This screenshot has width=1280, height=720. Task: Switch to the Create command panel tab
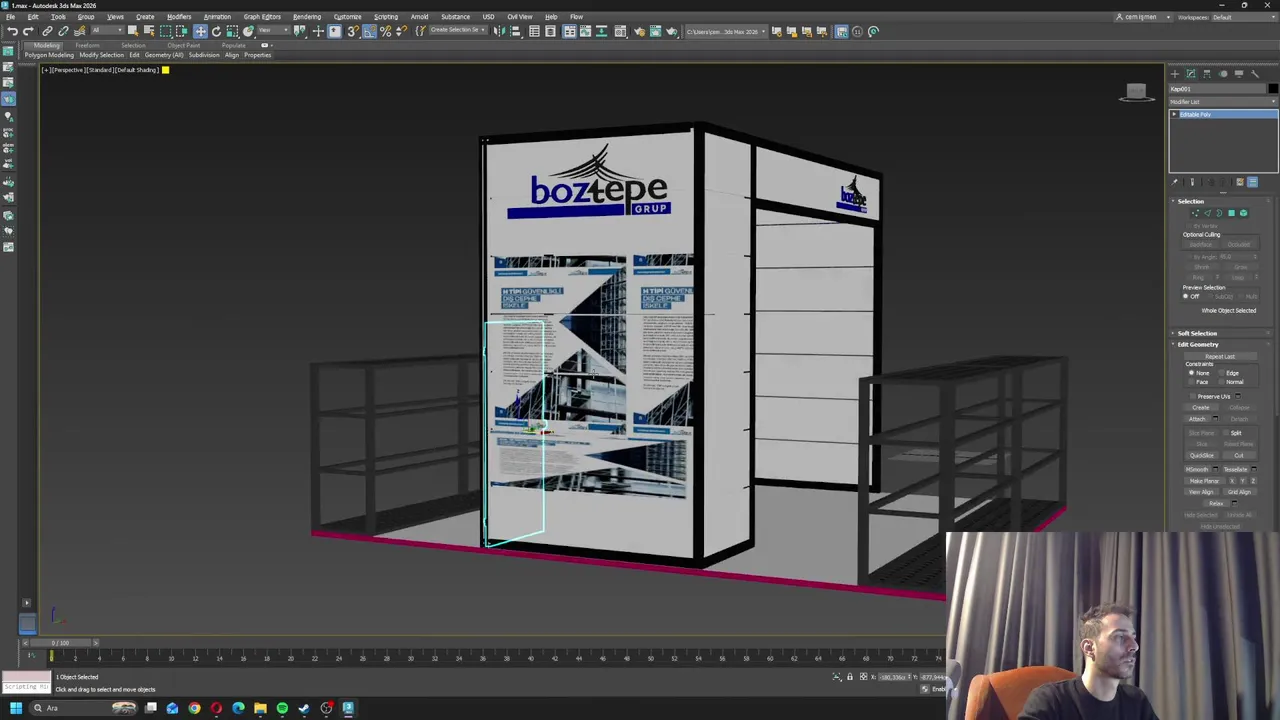click(1175, 74)
